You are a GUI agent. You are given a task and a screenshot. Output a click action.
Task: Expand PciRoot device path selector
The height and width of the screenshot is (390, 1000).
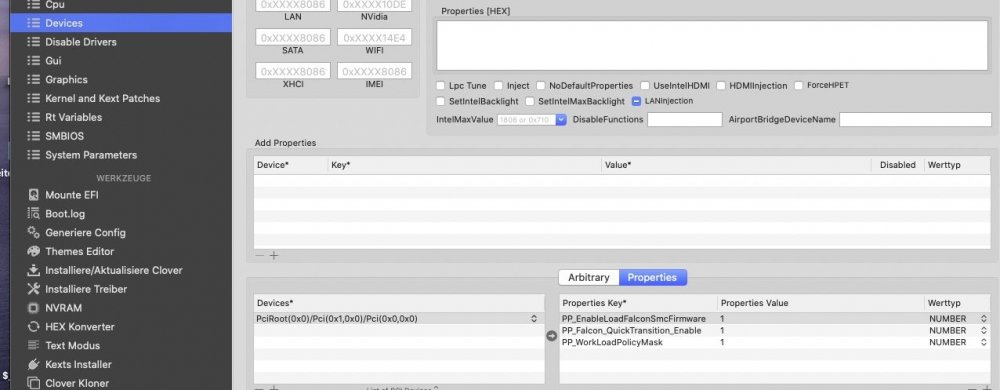[x=534, y=319]
